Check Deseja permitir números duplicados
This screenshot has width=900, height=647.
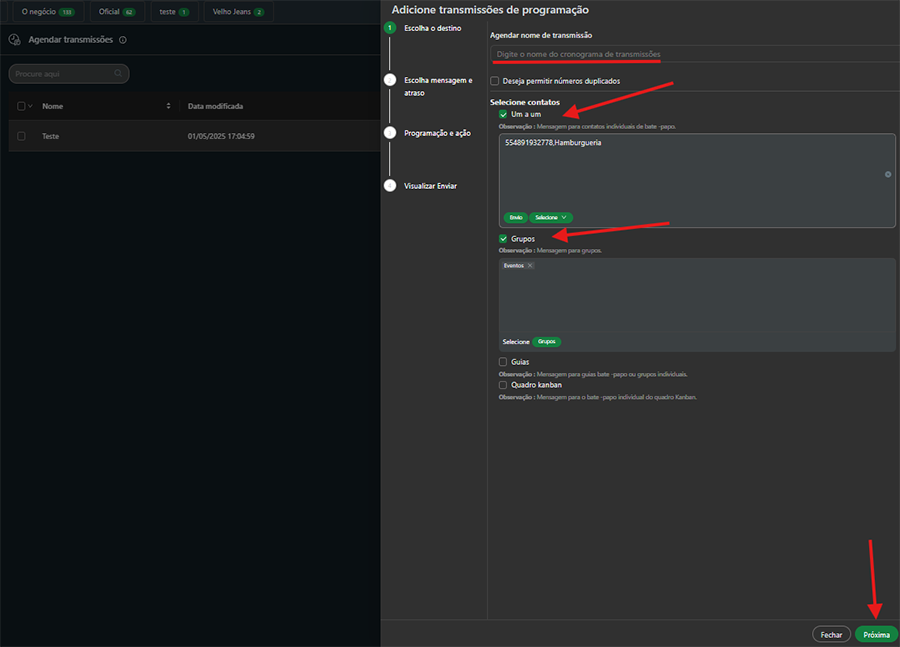pos(495,81)
